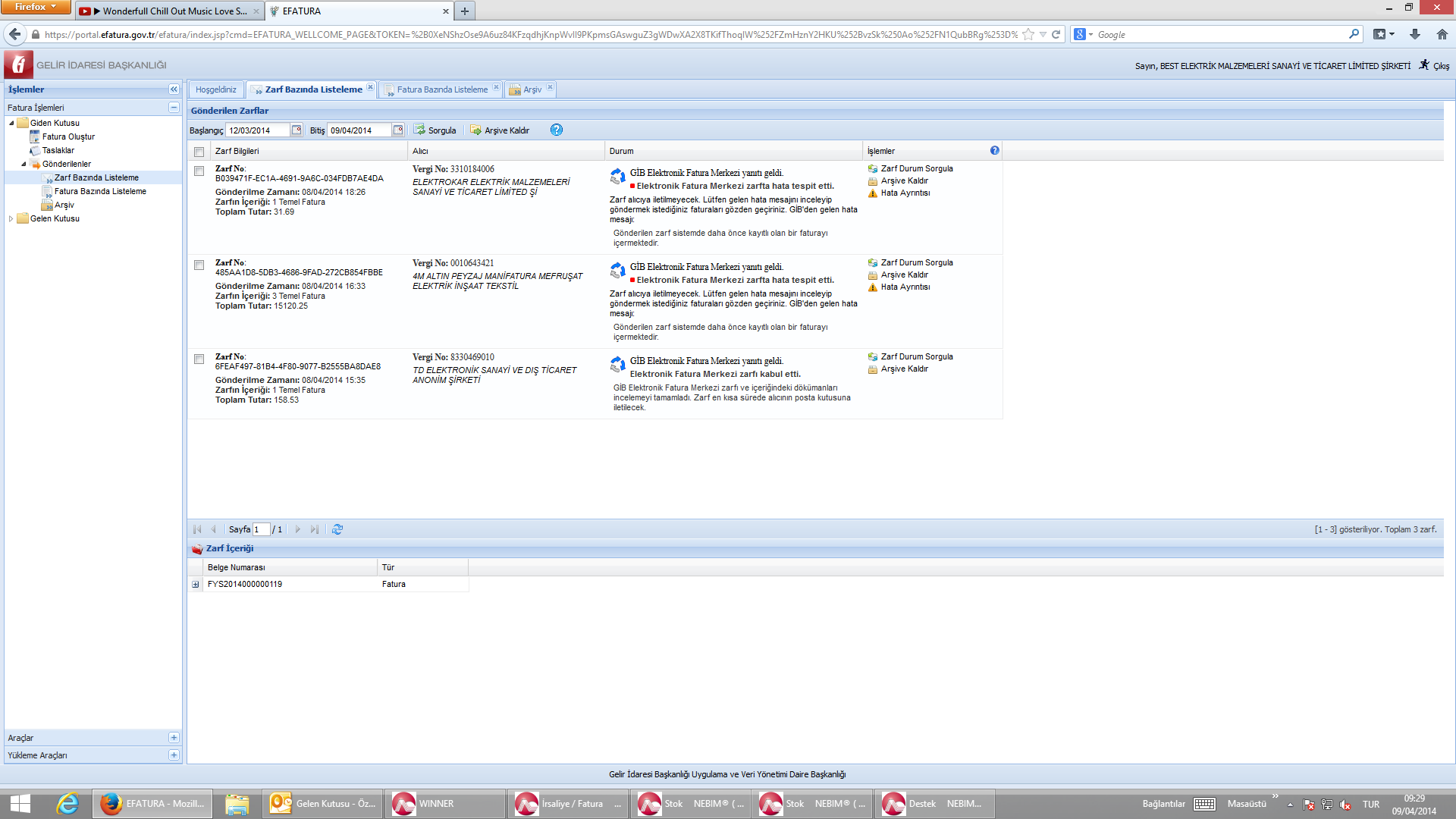The height and width of the screenshot is (819, 1456).
Task: Tick checkbox for TD ELEKTRONİK envelope row
Action: coord(199,359)
